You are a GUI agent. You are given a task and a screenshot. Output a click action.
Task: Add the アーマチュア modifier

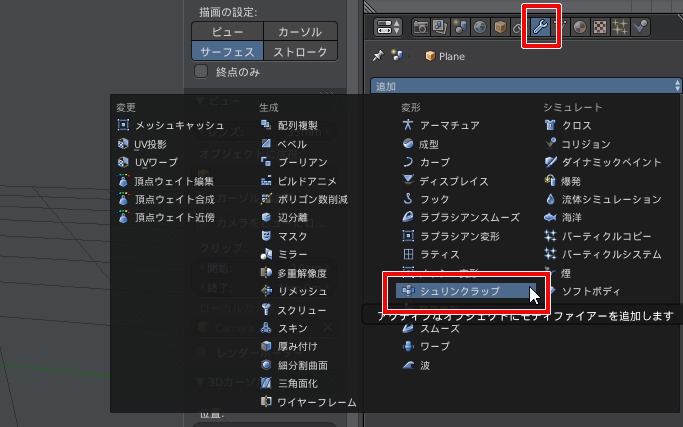point(441,125)
